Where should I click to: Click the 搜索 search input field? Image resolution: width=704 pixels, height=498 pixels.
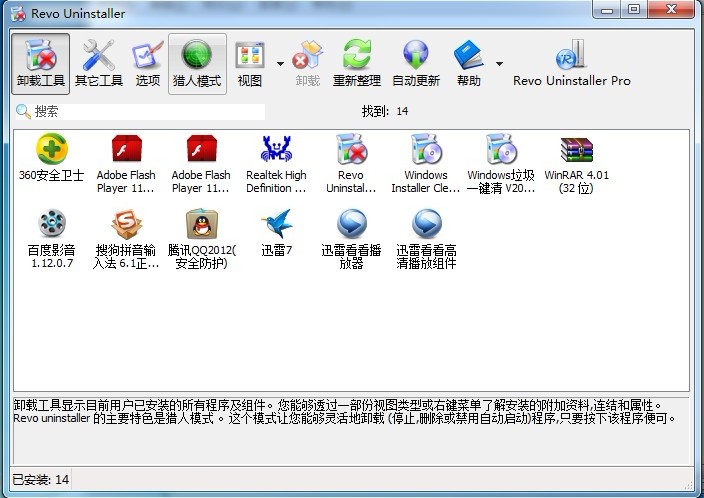[x=148, y=112]
